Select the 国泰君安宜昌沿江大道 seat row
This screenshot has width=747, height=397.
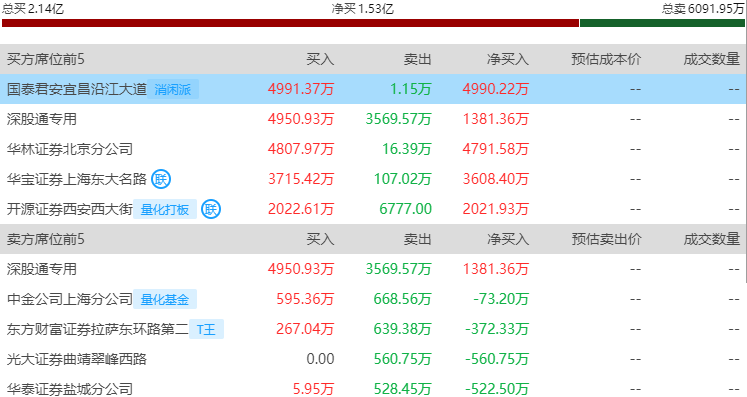[374, 89]
